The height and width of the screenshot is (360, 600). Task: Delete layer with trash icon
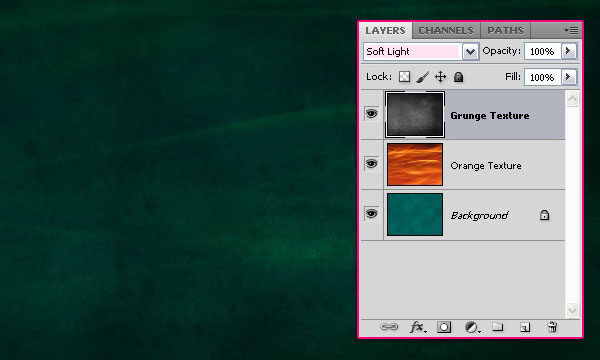[552, 327]
